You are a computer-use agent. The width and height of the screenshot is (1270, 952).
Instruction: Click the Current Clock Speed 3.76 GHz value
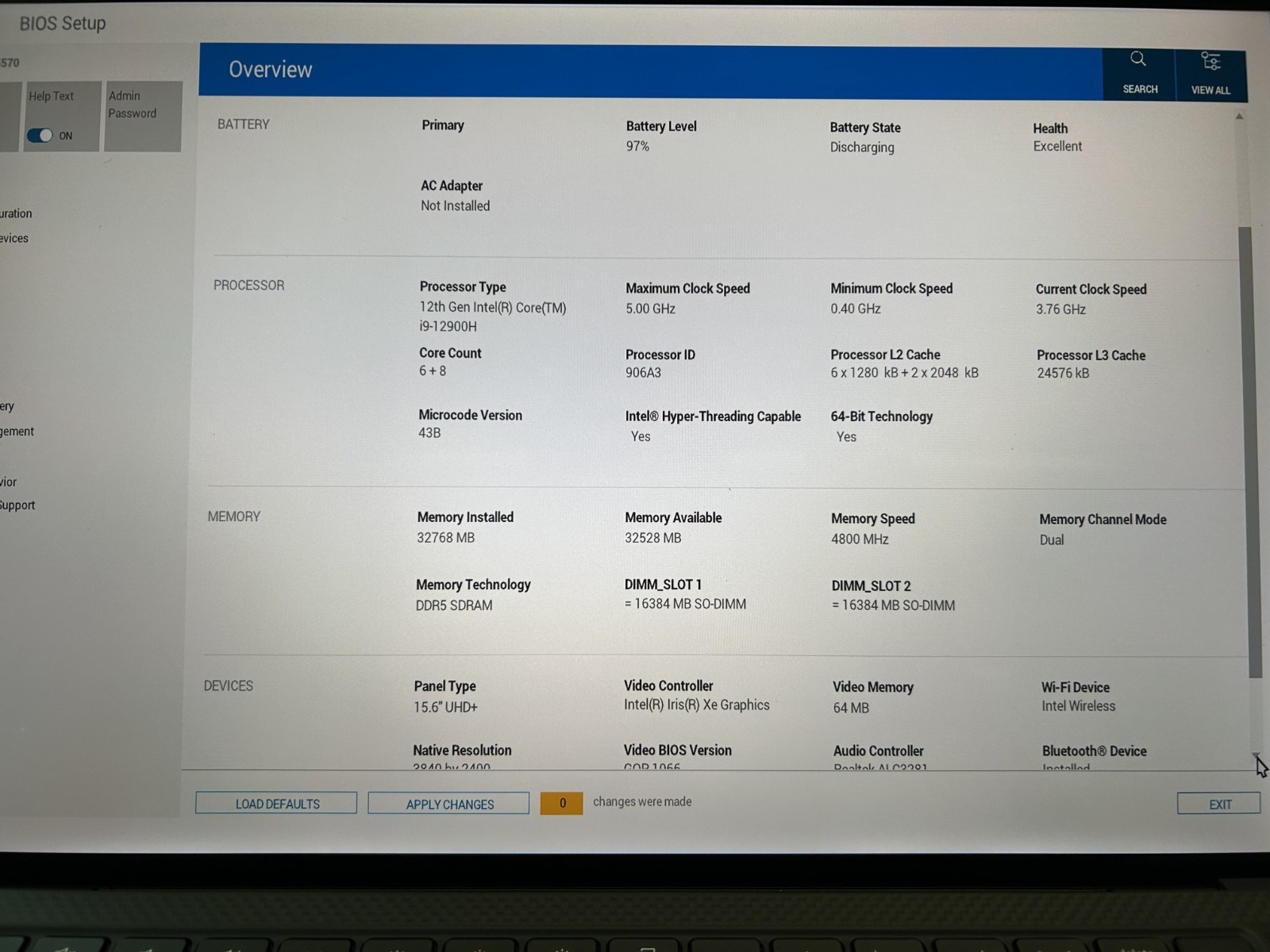click(x=1060, y=310)
